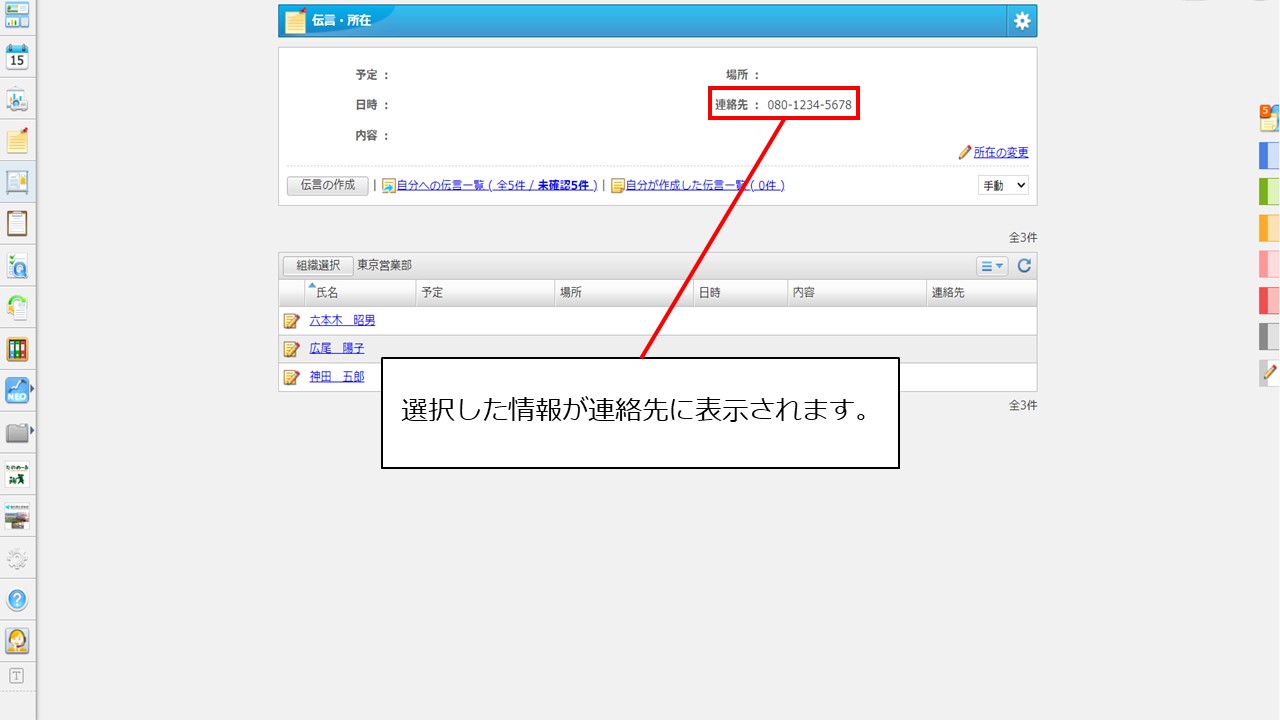Image resolution: width=1280 pixels, height=720 pixels.
Task: Open the calendar app from the left sidebar
Action: pyautogui.click(x=17, y=57)
